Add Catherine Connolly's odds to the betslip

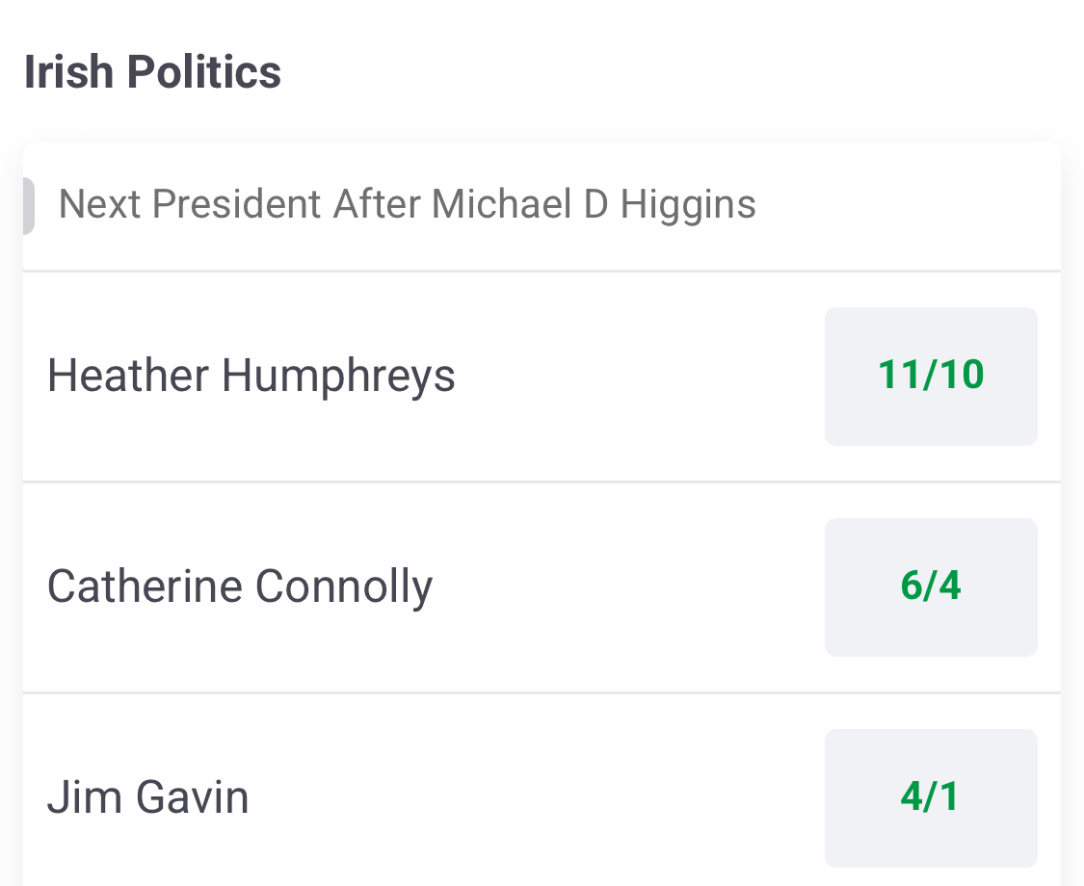pos(930,587)
